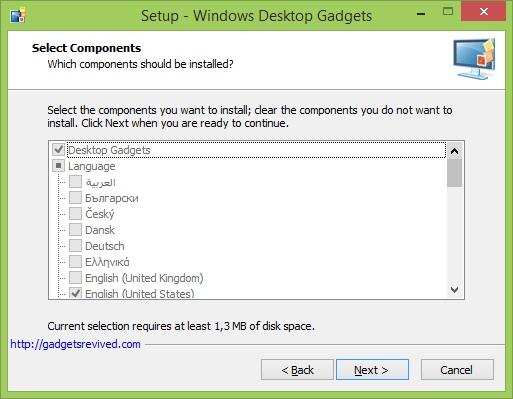Viewport: 513px width, 399px height.
Task: Check the Dansk language option
Action: click(x=75, y=230)
